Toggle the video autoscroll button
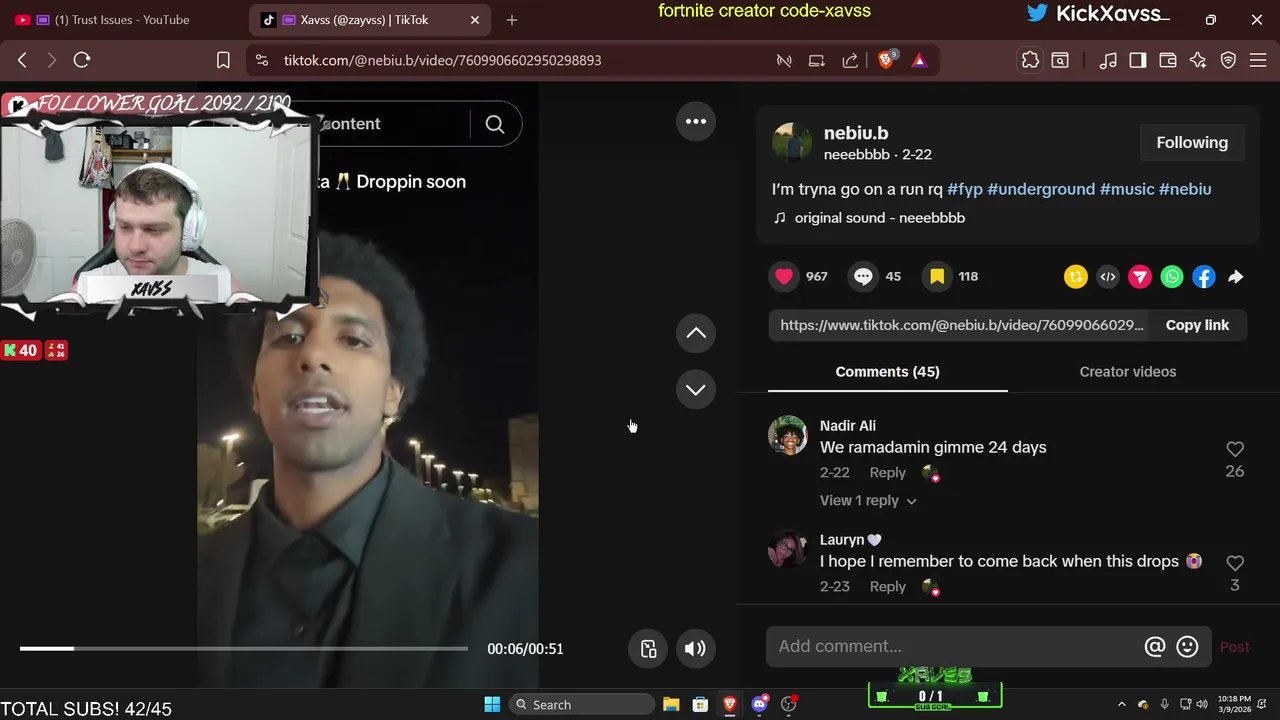This screenshot has width=1280, height=720. tap(649, 649)
